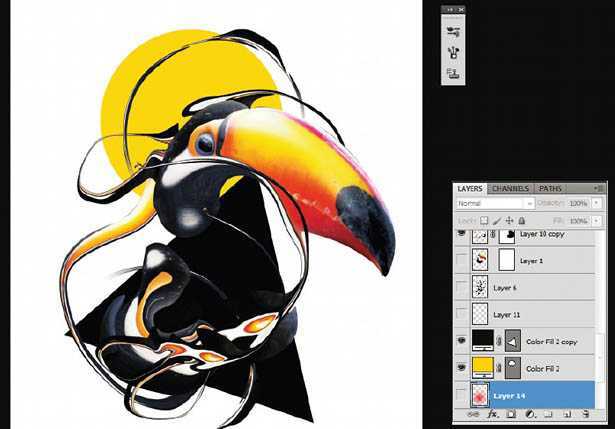Viewport: 615px width, 429px height.
Task: Select circle vector mask of Color Fill 2
Action: click(513, 368)
